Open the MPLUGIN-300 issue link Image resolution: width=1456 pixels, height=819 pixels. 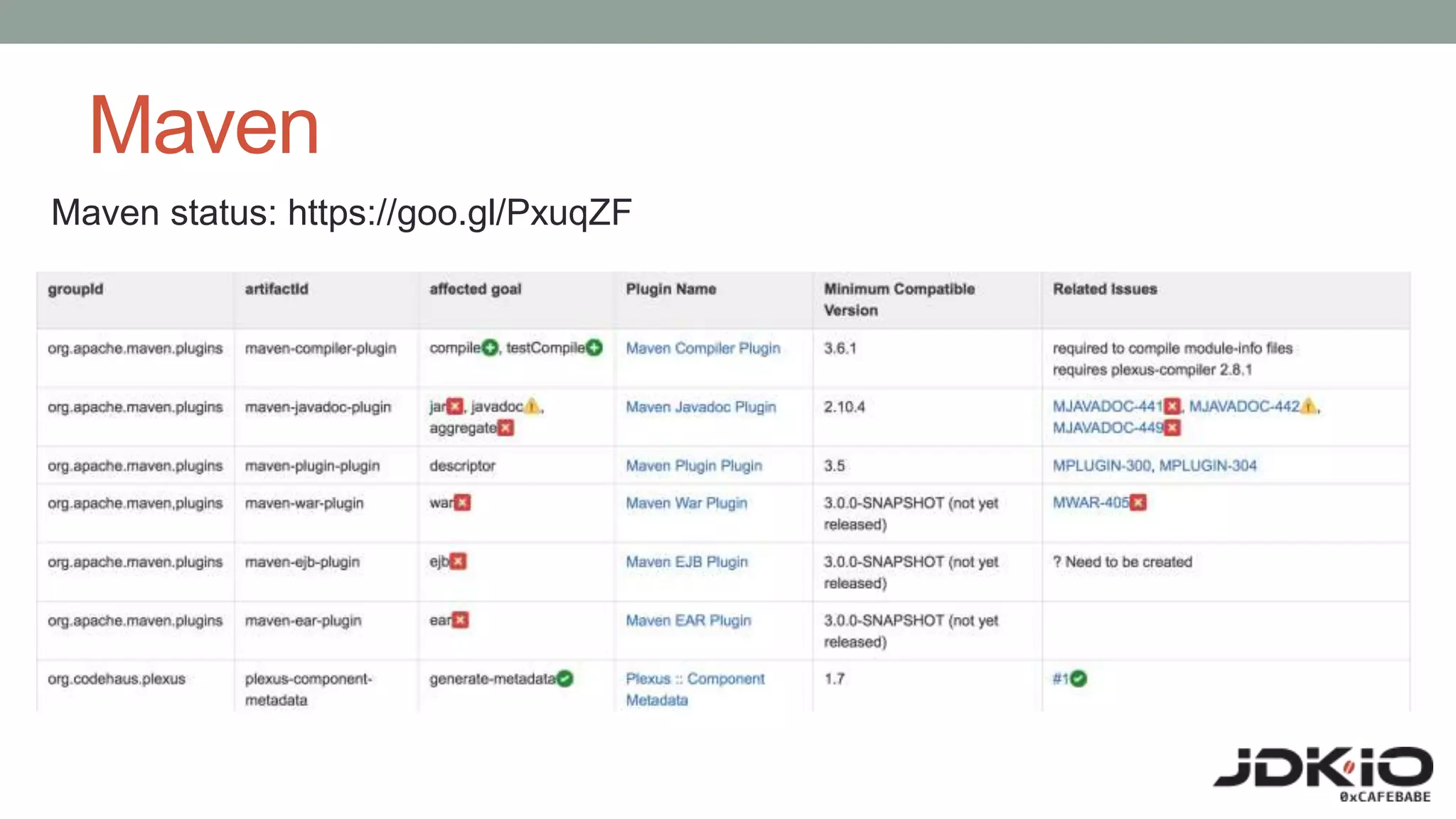point(1101,466)
